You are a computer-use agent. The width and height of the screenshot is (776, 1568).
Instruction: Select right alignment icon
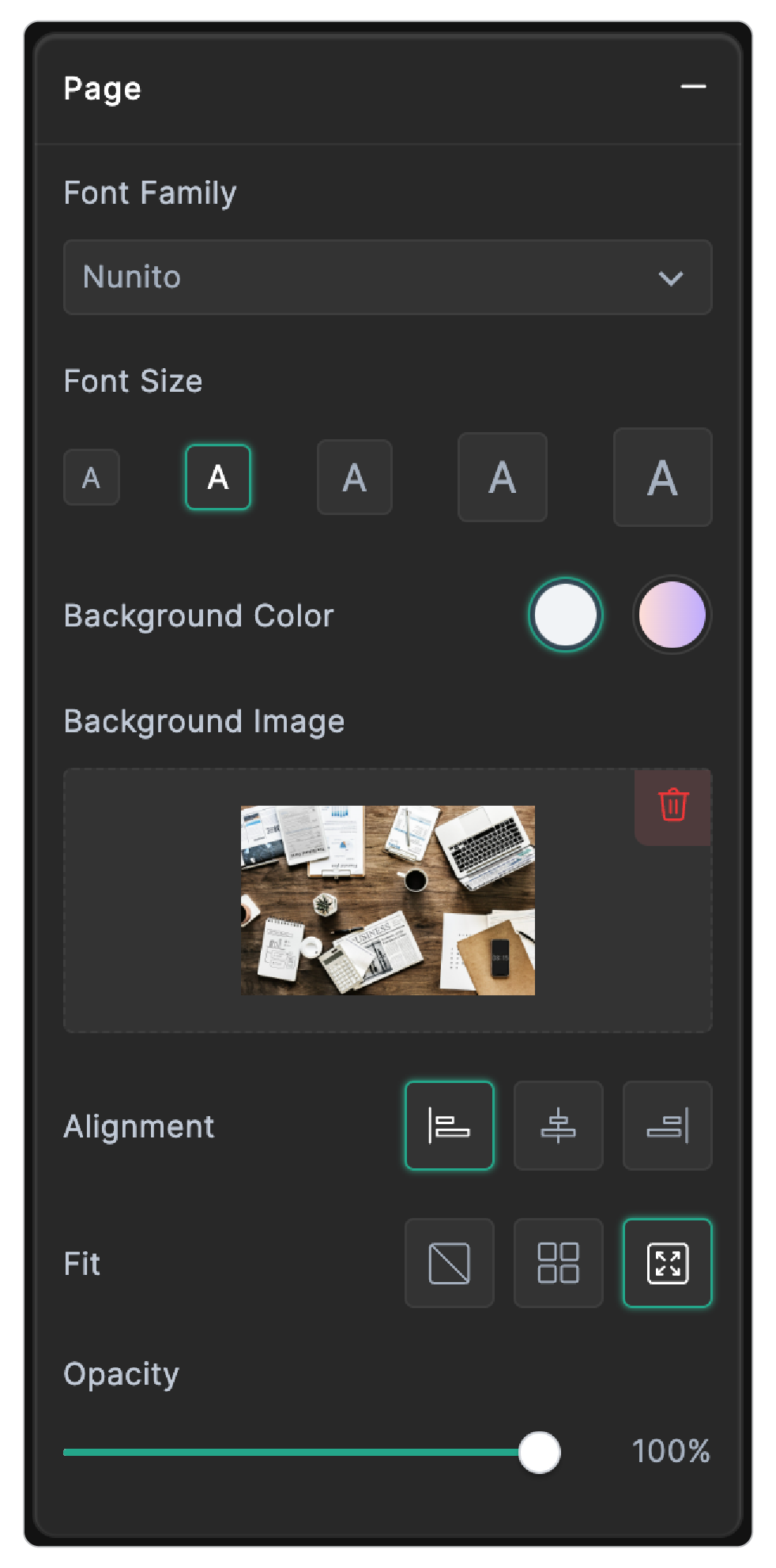point(667,1126)
